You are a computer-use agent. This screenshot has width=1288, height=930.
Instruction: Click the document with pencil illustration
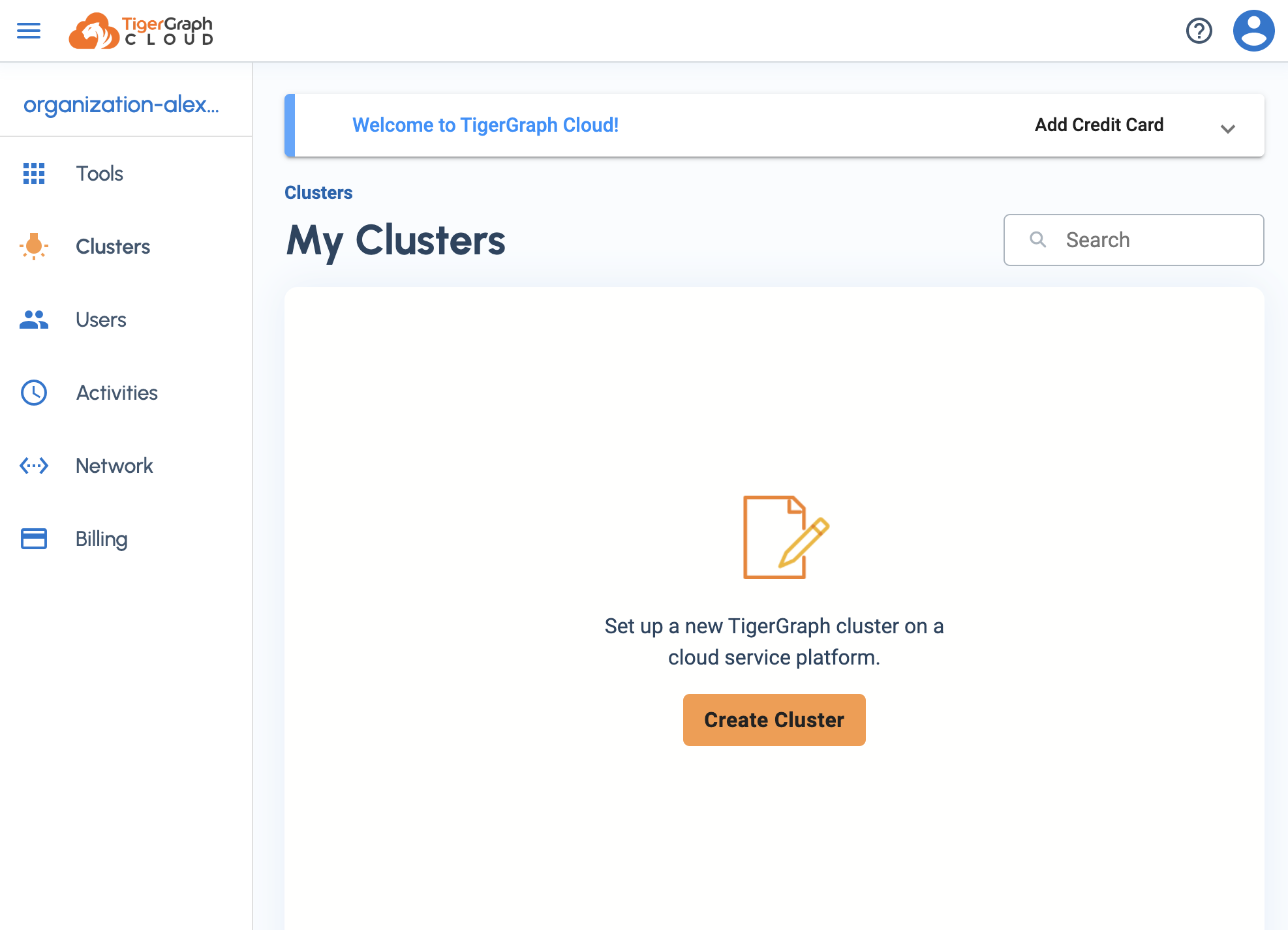(x=786, y=537)
